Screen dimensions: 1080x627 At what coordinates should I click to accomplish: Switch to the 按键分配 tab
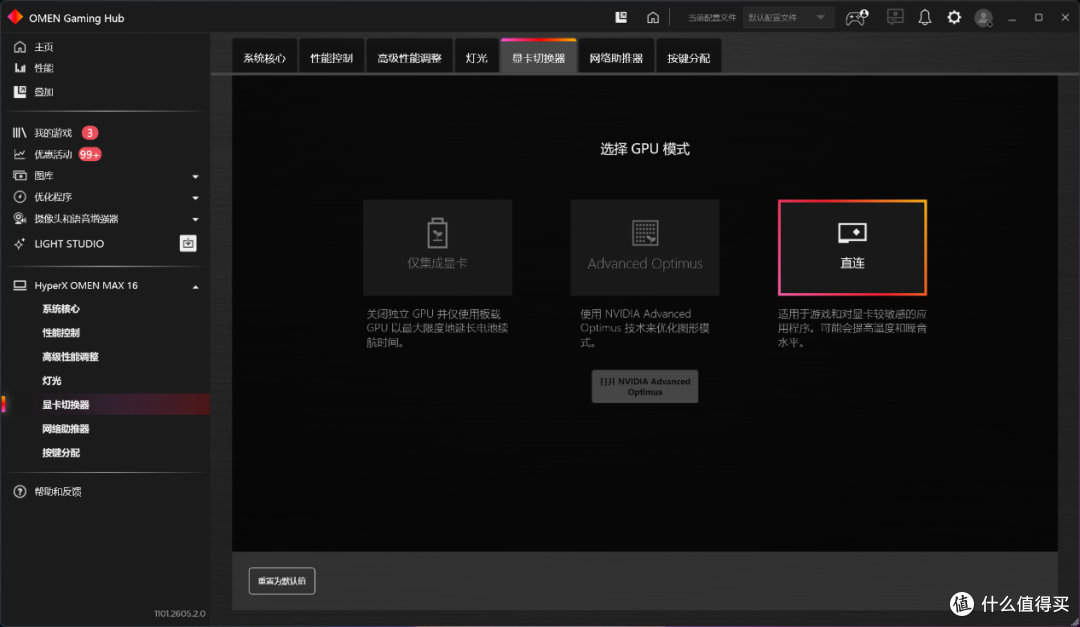689,58
